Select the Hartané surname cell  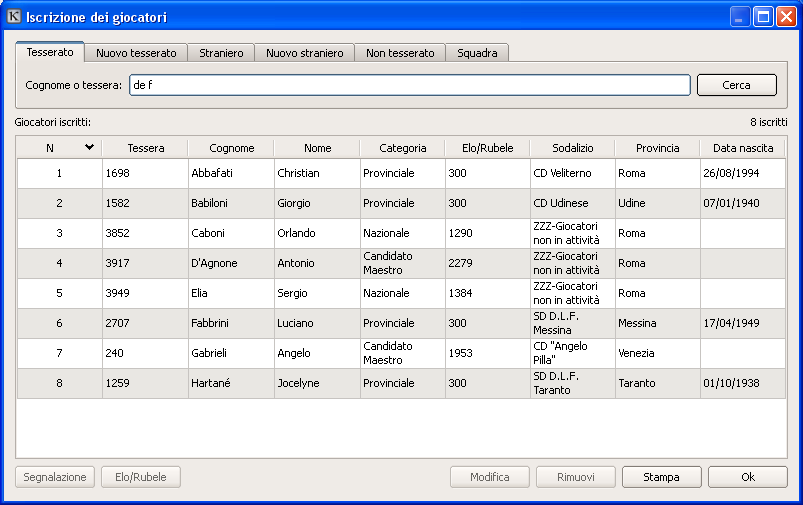click(231, 383)
